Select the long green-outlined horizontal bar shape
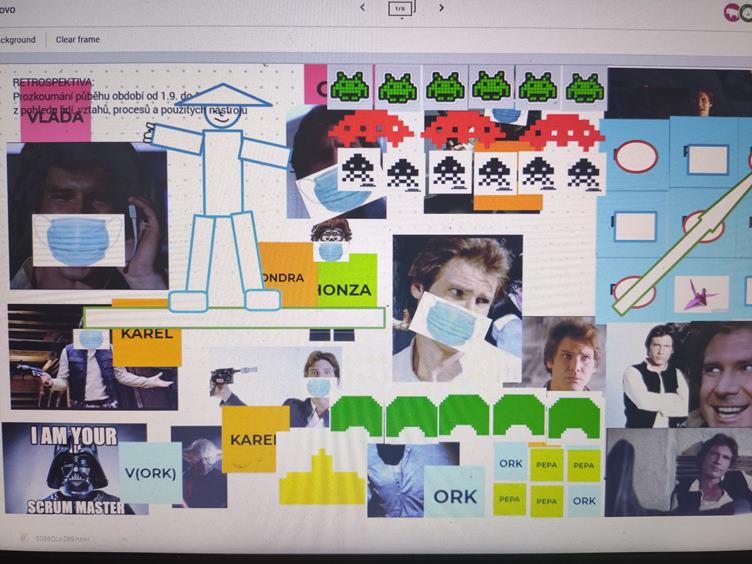 (x=234, y=317)
